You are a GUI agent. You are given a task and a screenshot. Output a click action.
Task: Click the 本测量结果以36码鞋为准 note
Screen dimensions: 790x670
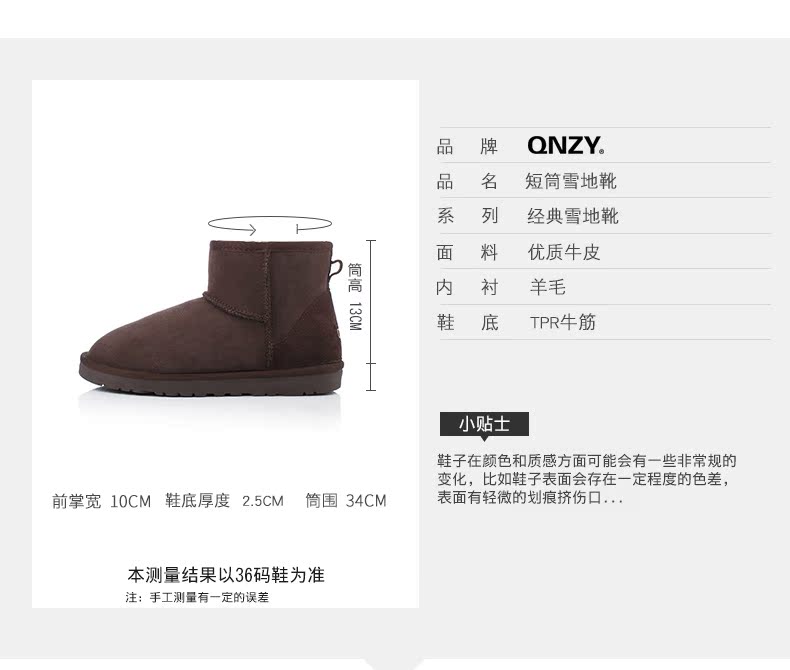(226, 575)
